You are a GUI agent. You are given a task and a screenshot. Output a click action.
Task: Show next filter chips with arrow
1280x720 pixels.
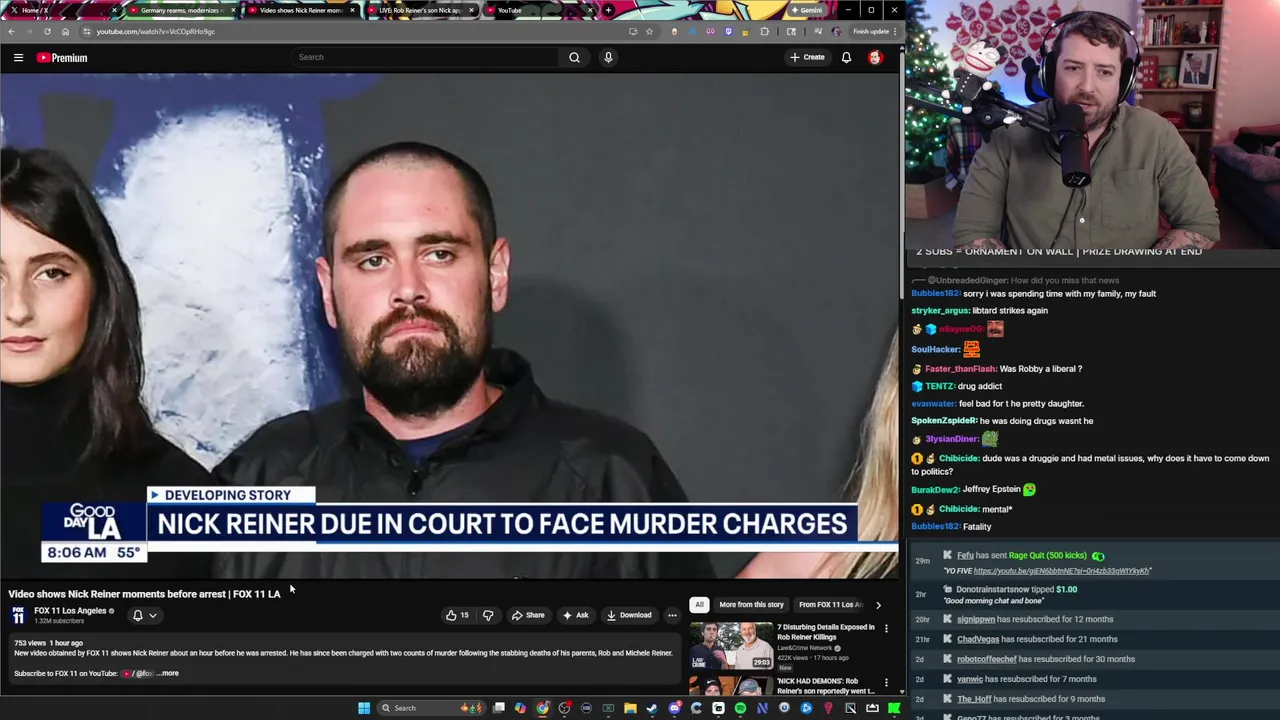tap(878, 604)
